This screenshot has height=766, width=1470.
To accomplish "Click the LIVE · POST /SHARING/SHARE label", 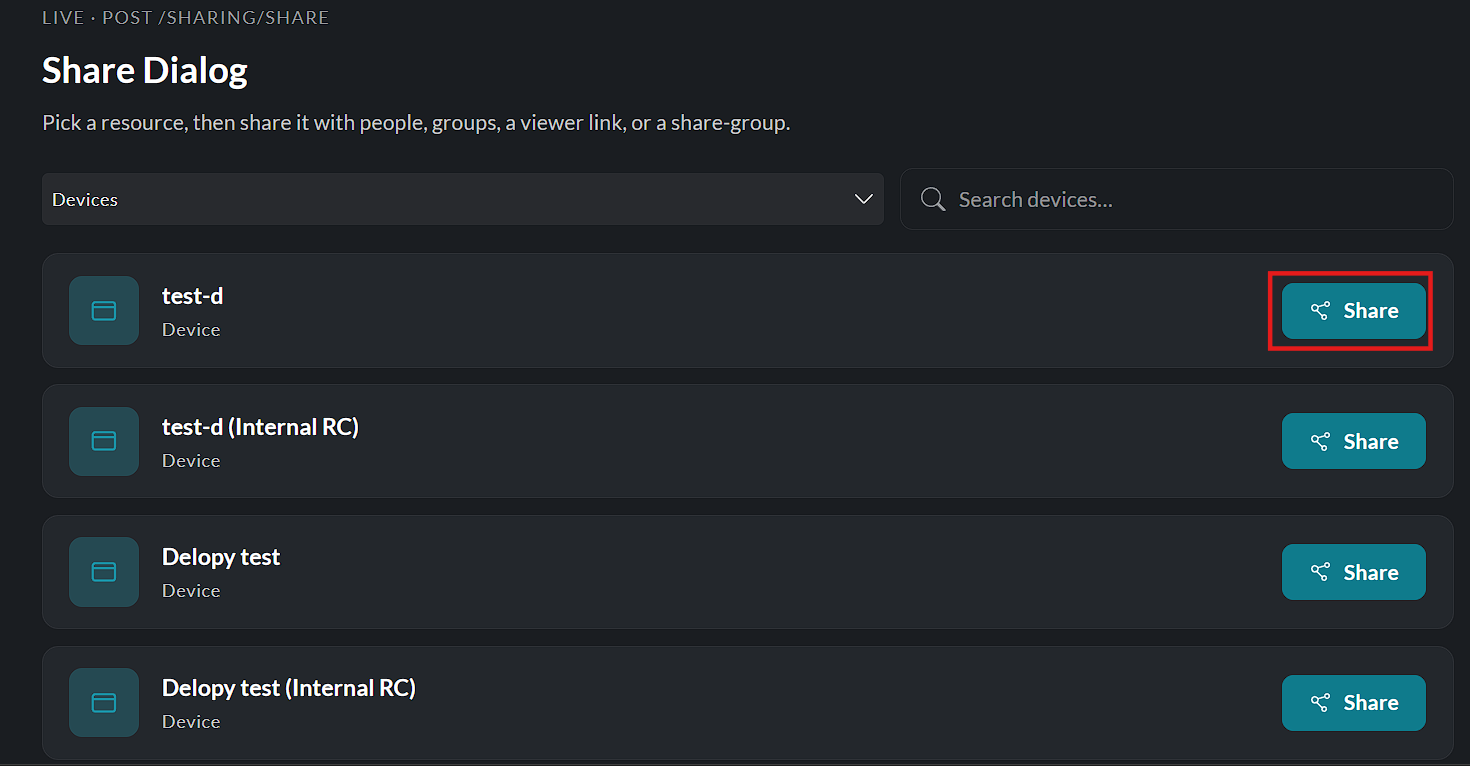I will tap(185, 18).
